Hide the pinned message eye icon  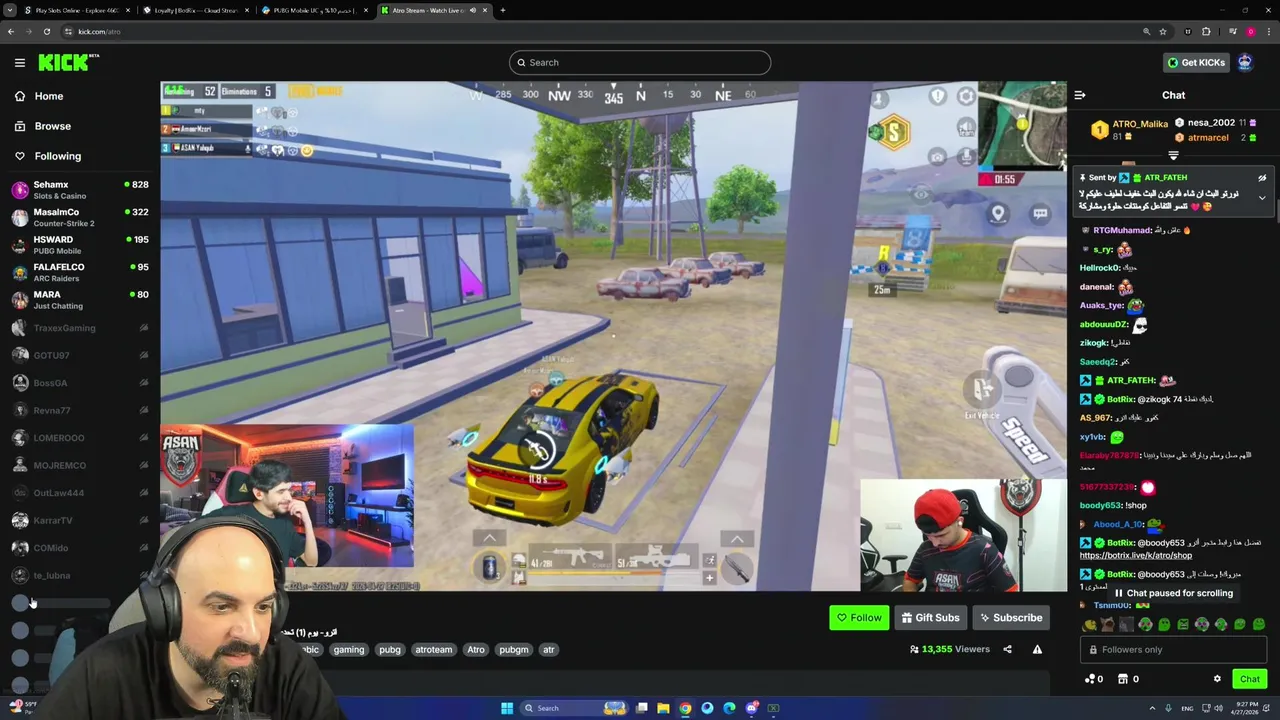(1262, 178)
